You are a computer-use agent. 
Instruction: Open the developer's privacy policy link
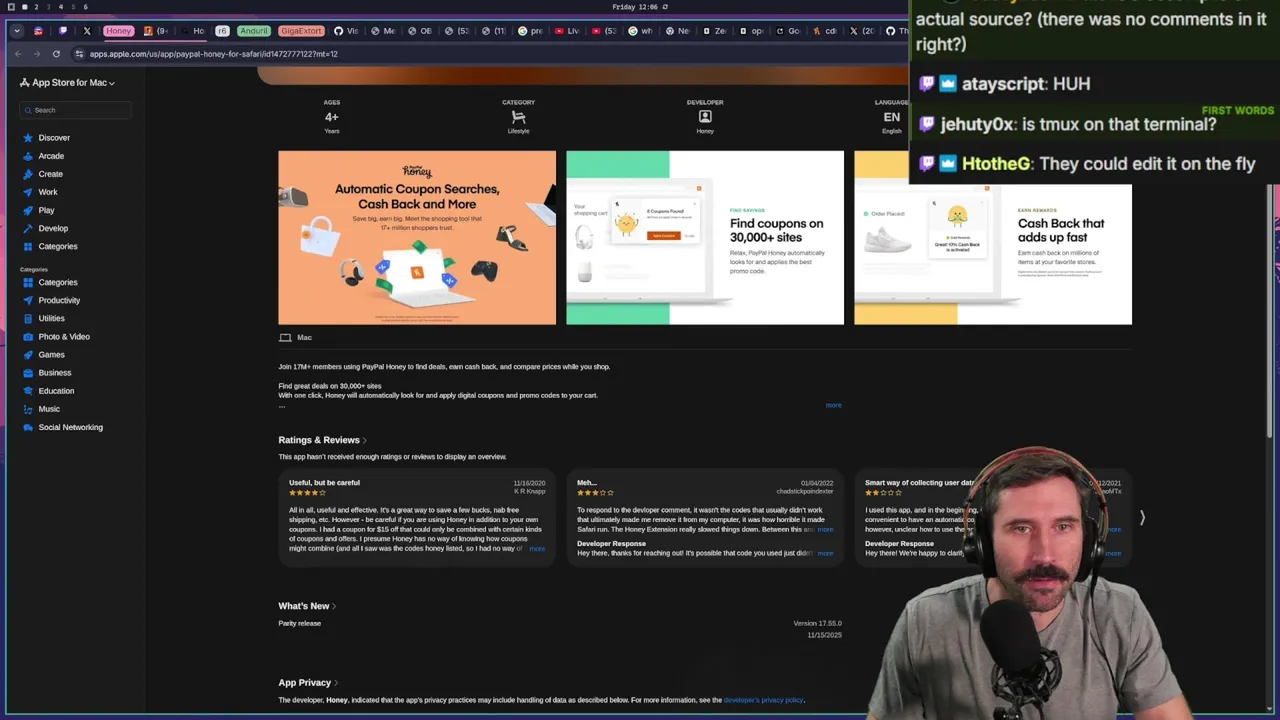763,700
